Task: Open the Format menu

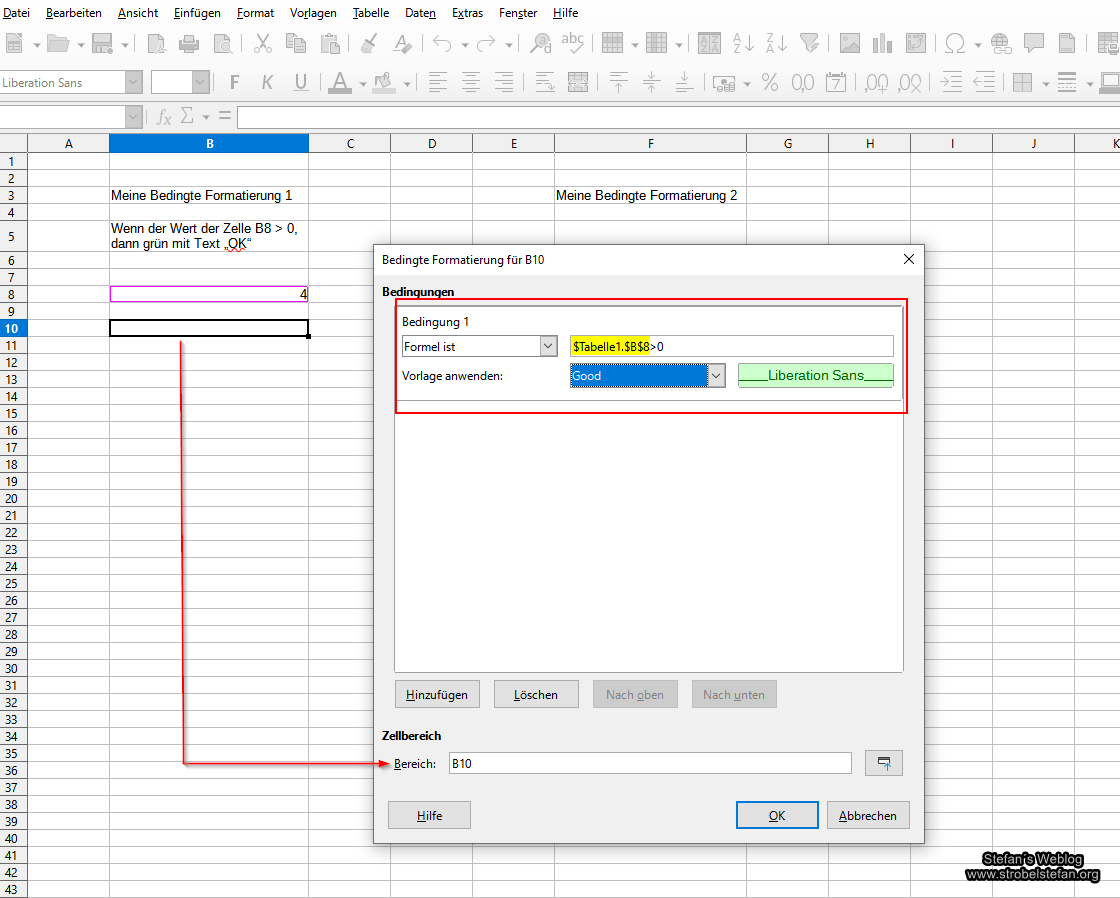Action: point(255,12)
